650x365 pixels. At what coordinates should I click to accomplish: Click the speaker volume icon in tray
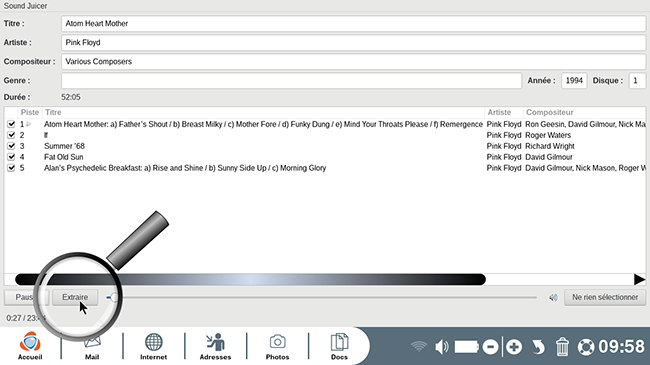point(442,347)
